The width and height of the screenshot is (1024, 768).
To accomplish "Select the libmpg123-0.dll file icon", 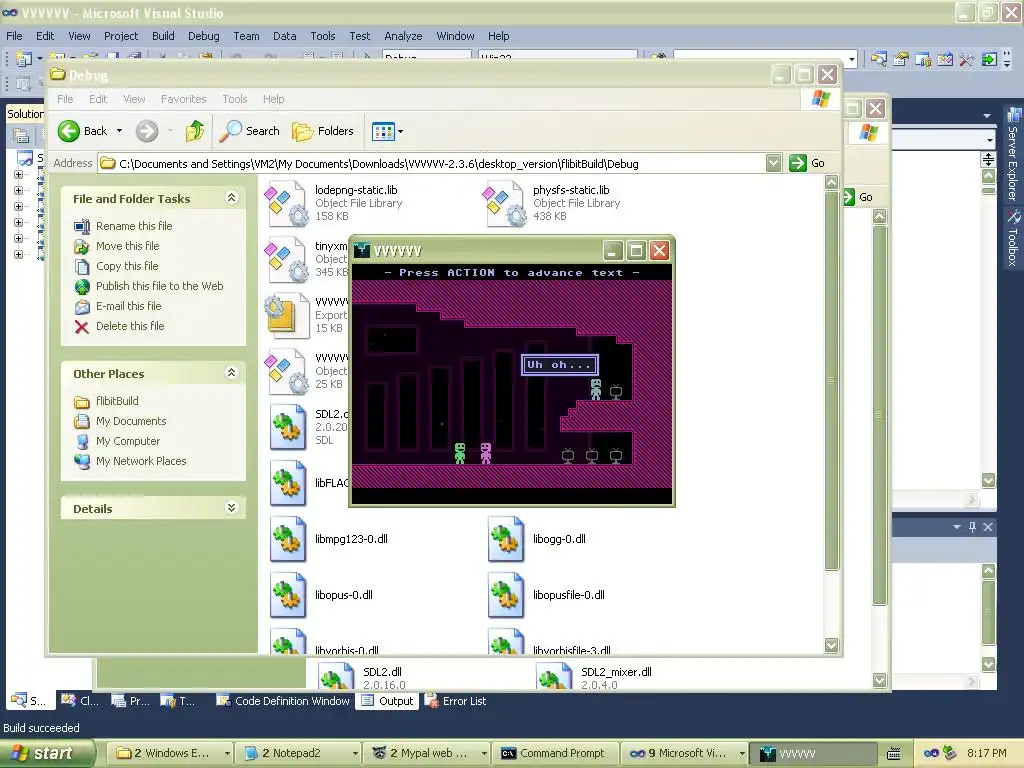I will (x=288, y=539).
